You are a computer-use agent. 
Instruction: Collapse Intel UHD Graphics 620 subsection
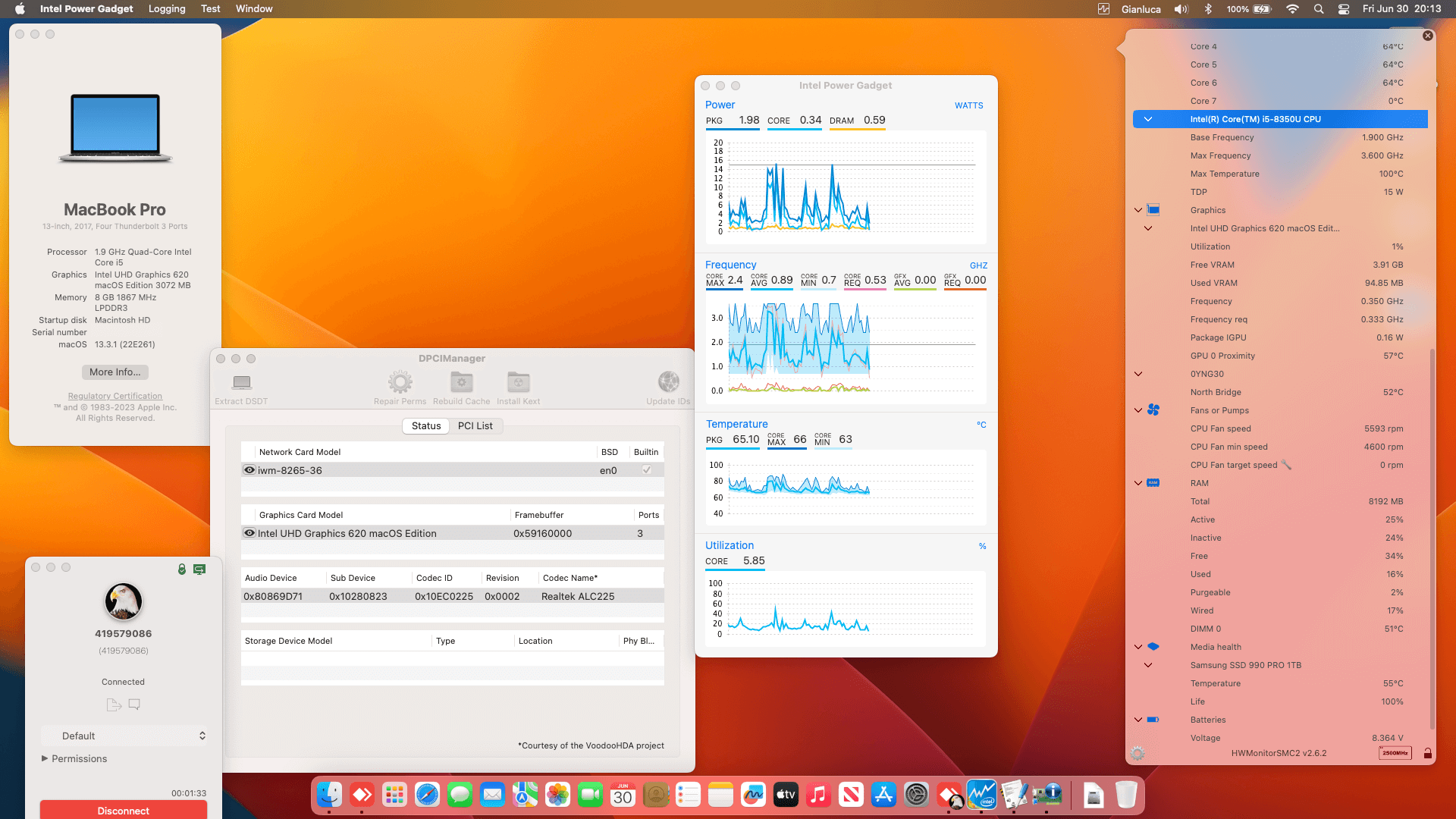[1148, 228]
